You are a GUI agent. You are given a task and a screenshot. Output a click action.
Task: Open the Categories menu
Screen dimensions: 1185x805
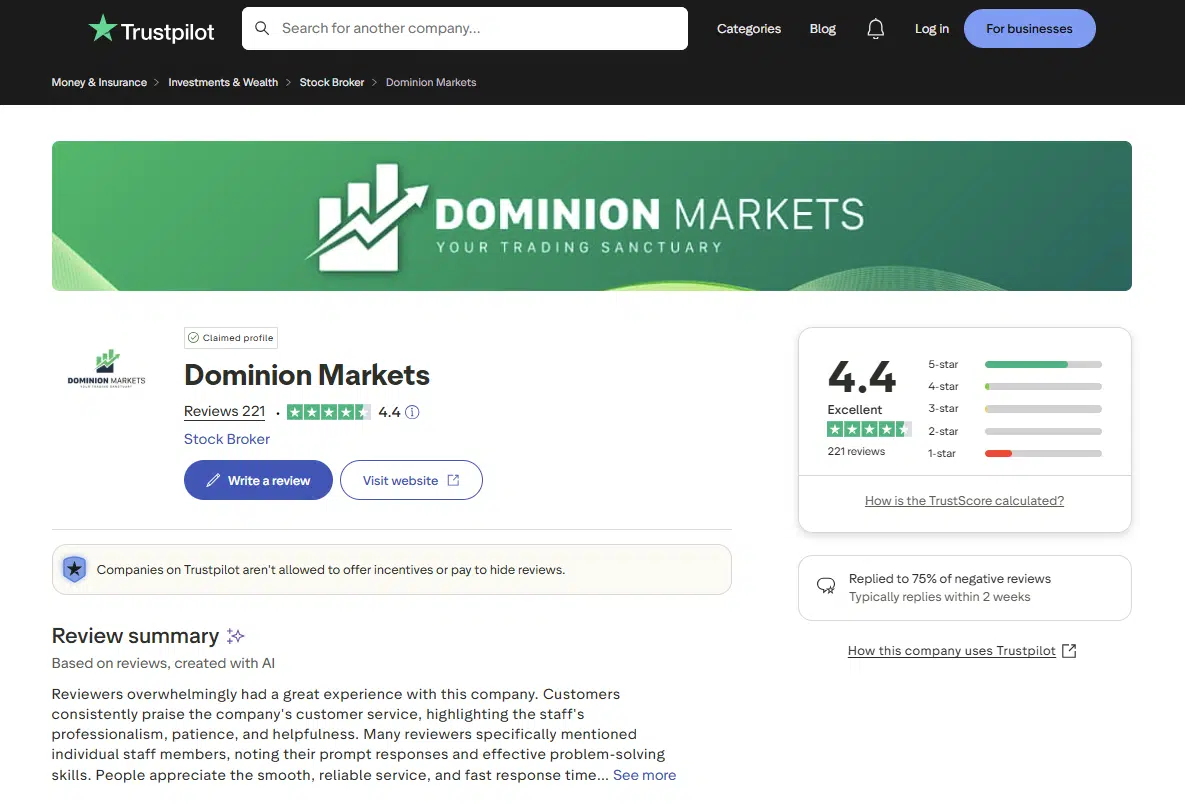749,29
